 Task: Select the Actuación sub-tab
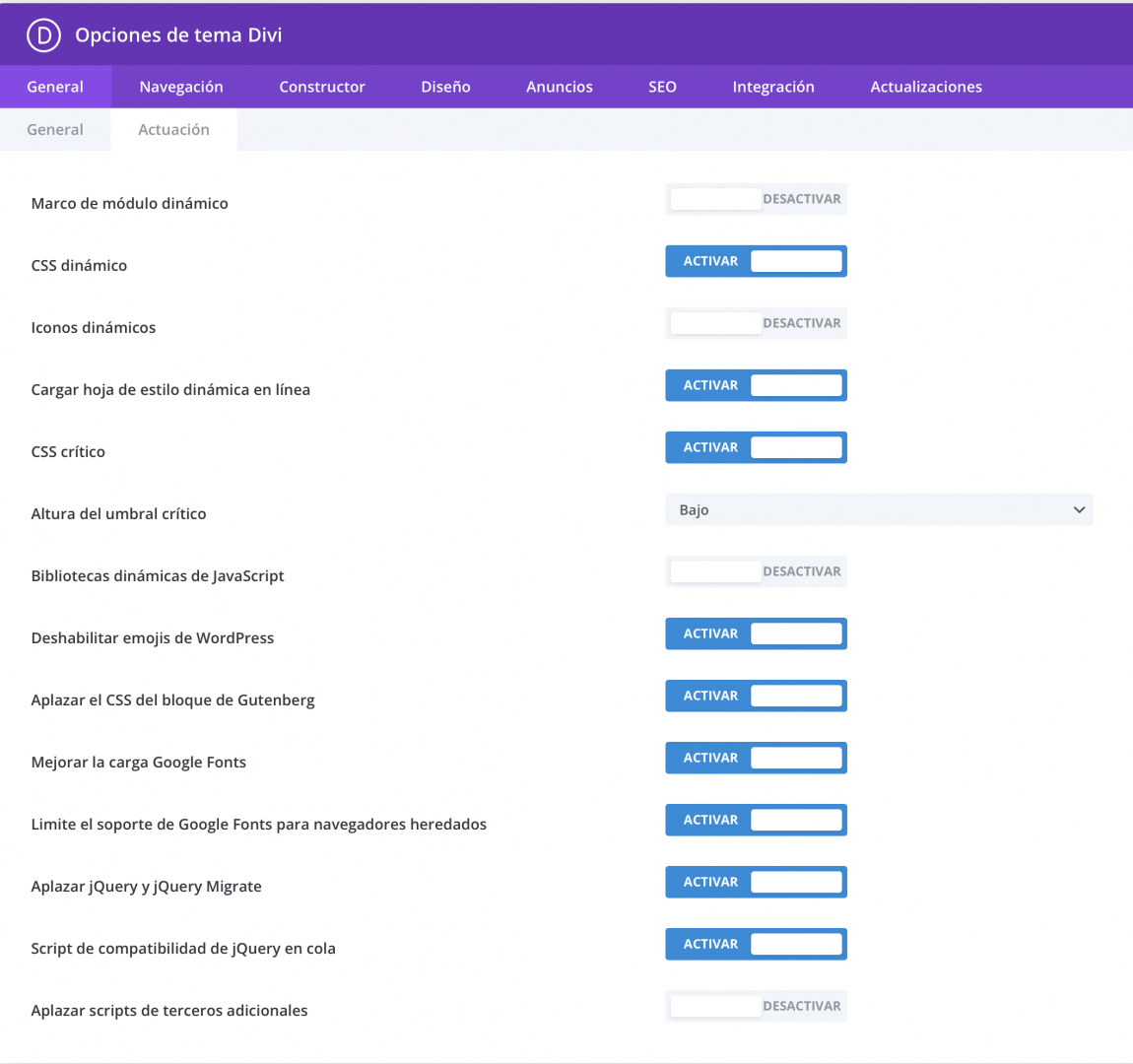tap(173, 129)
